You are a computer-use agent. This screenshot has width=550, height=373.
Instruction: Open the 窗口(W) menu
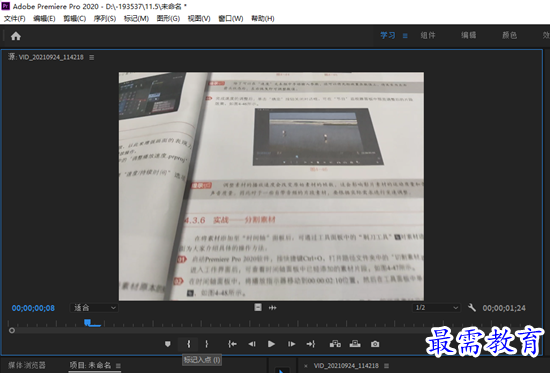(230, 19)
